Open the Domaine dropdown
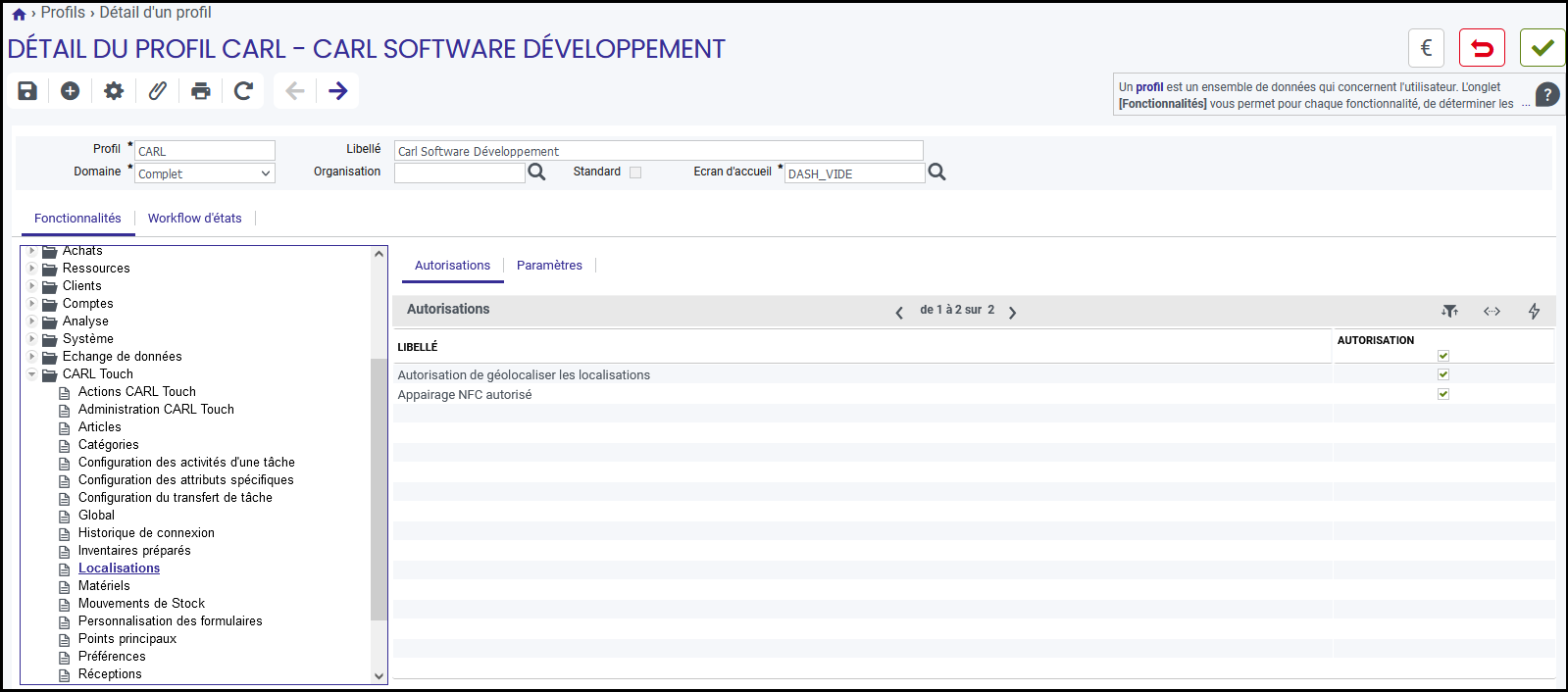The width and height of the screenshot is (1568, 692). click(x=205, y=173)
